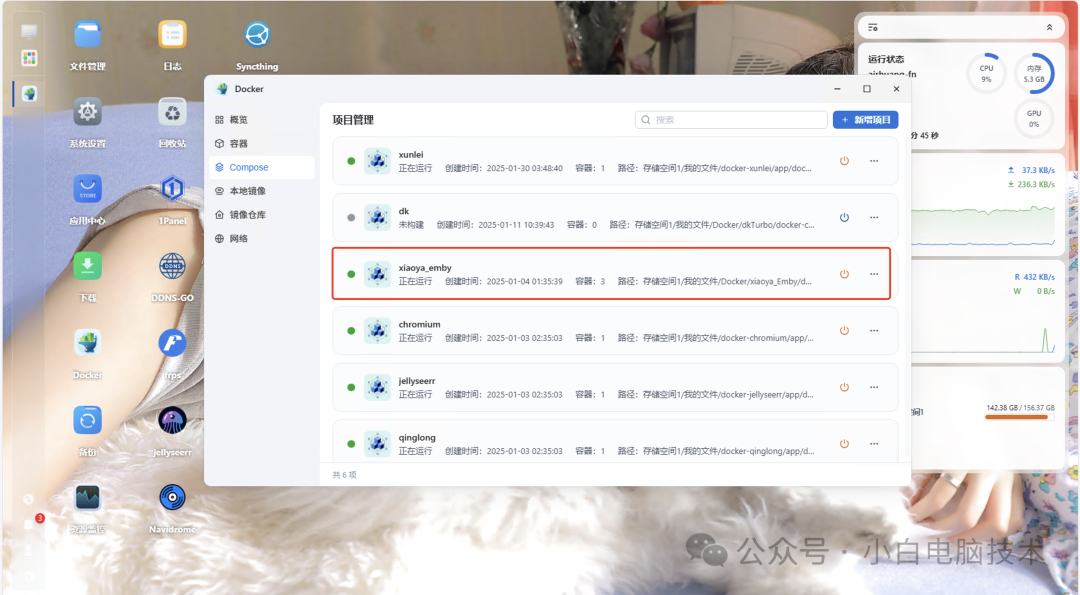The image size is (1080, 595).
Task: Maximize the Docker window
Action: (x=867, y=89)
